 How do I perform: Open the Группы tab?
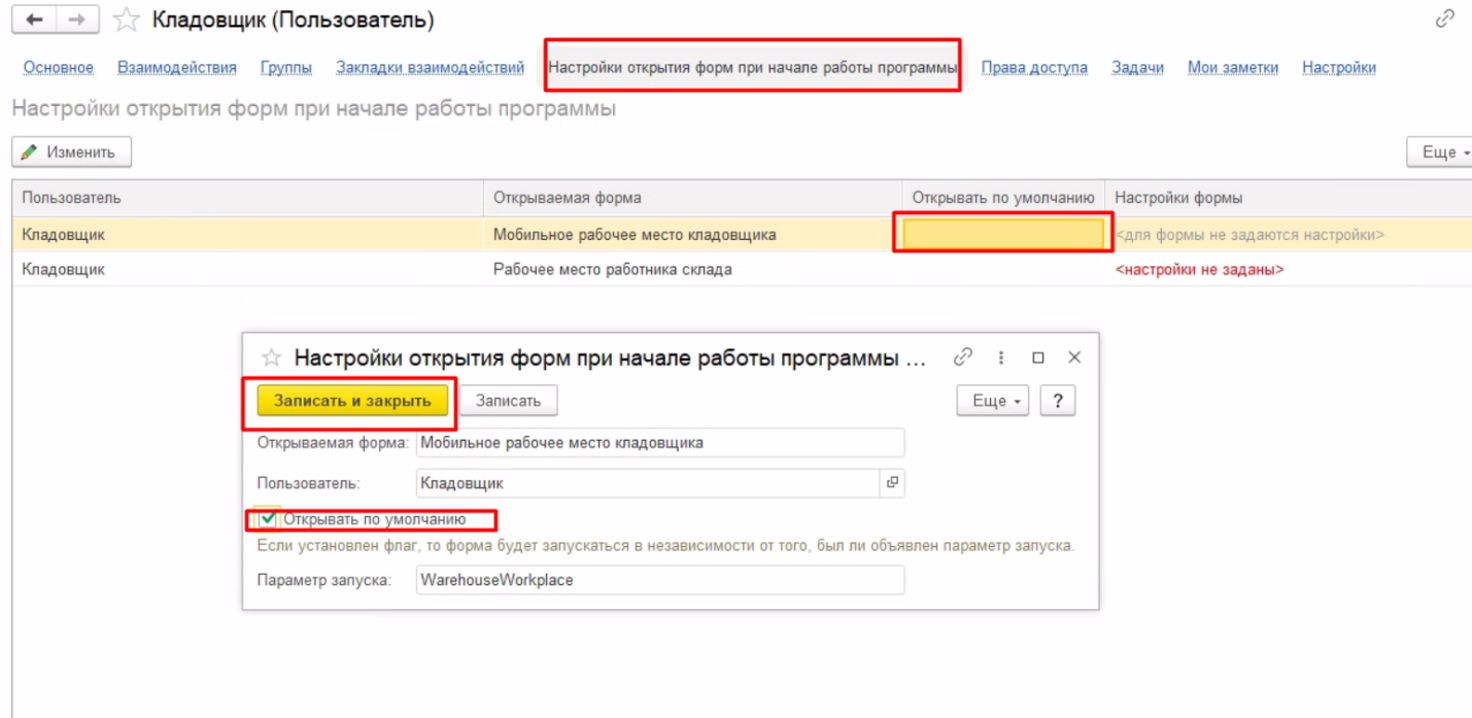pos(286,67)
